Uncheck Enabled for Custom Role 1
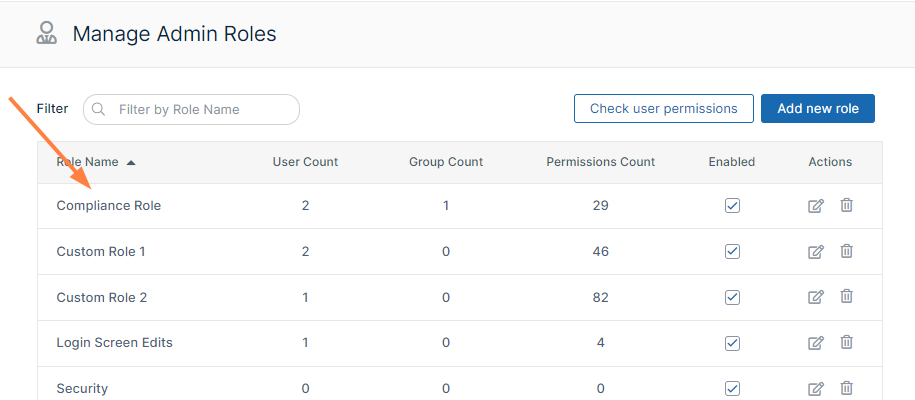Image resolution: width=915 pixels, height=400 pixels. 732,252
